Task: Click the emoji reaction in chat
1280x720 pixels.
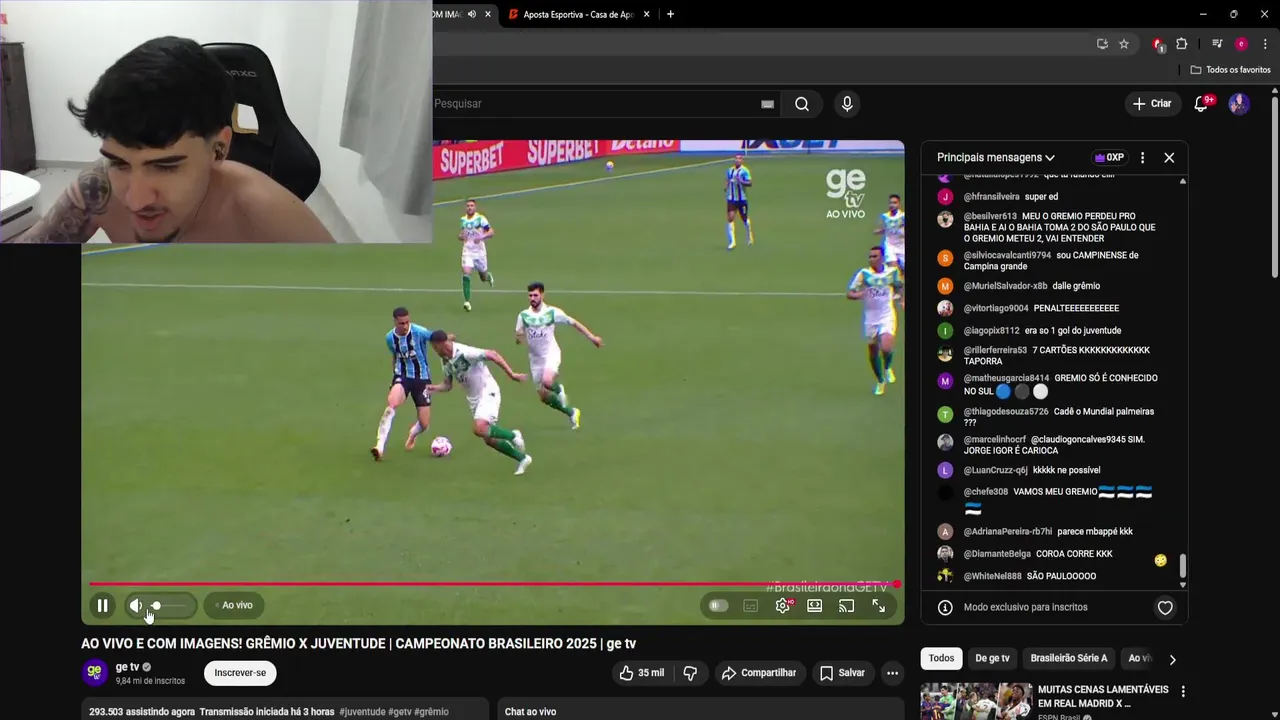Action: coord(1160,560)
